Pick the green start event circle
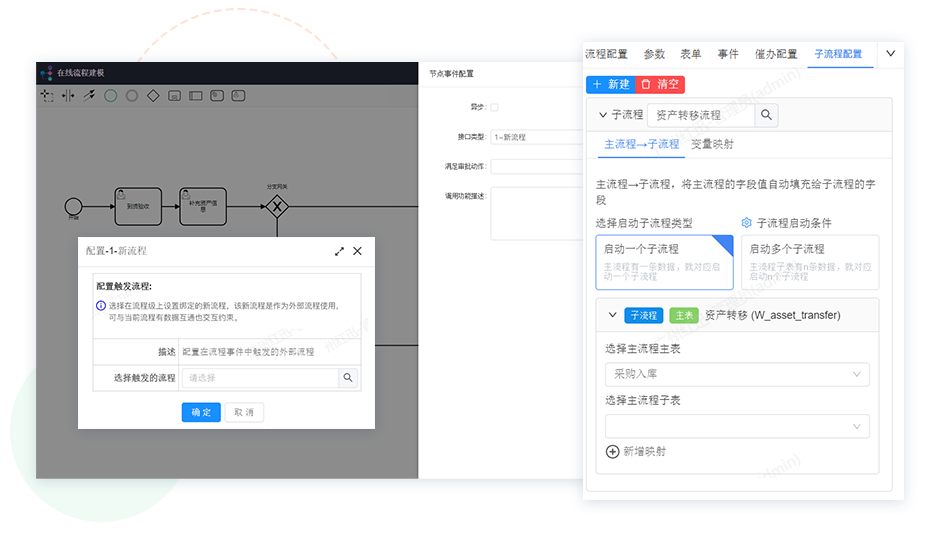The image size is (940, 540). (111, 96)
